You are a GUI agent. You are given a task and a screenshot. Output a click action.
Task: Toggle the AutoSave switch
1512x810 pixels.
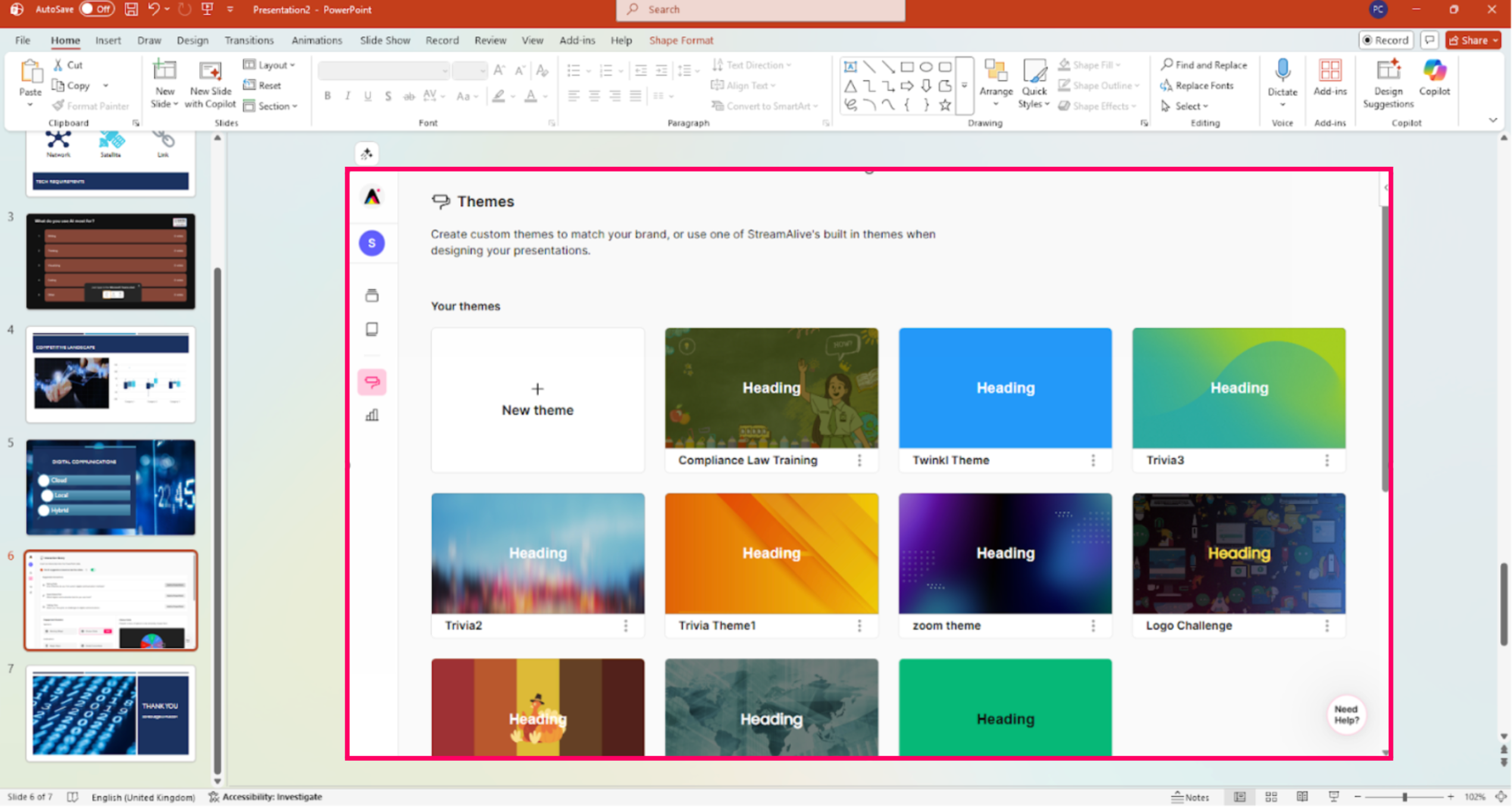(96, 9)
